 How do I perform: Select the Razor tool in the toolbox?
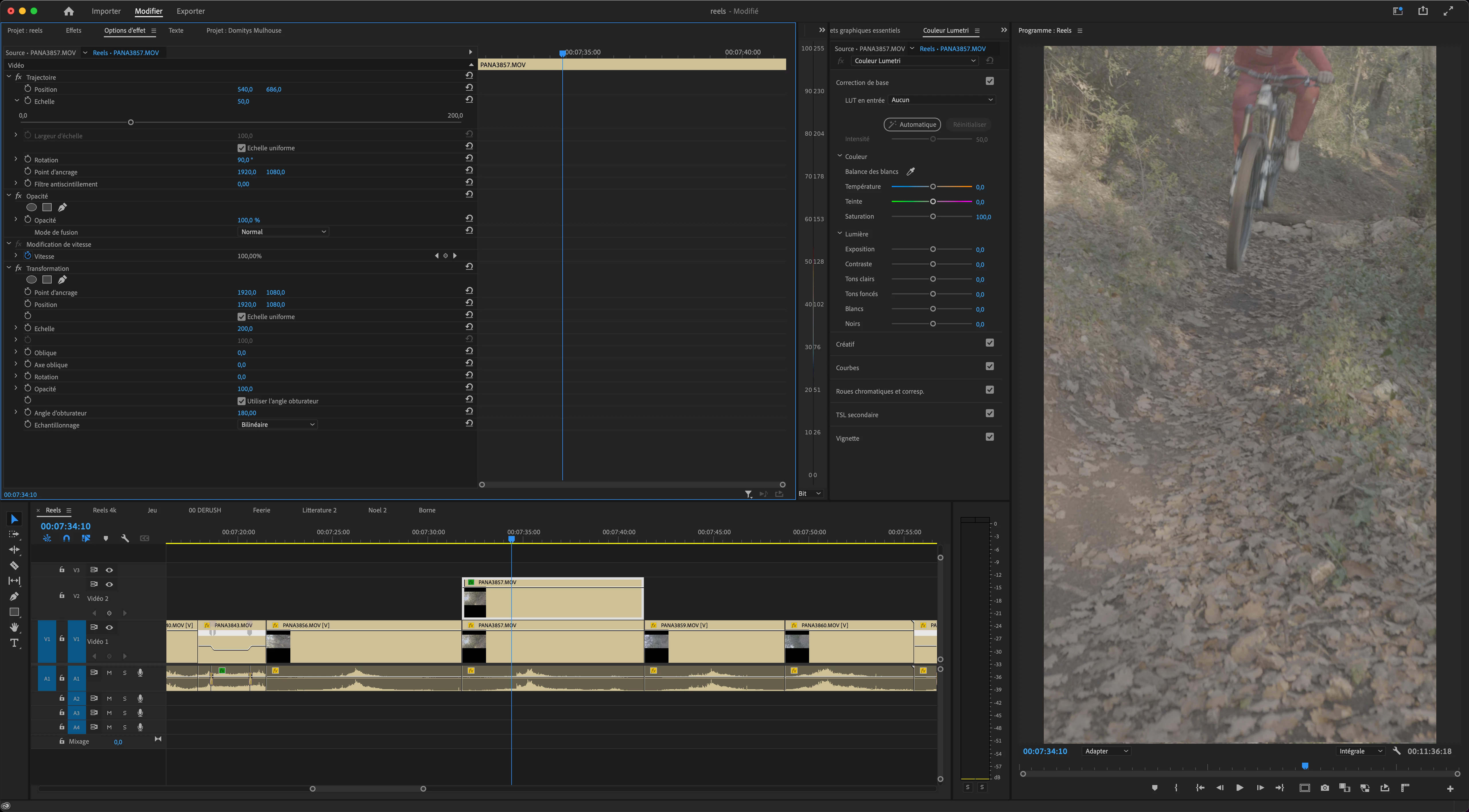(14, 566)
